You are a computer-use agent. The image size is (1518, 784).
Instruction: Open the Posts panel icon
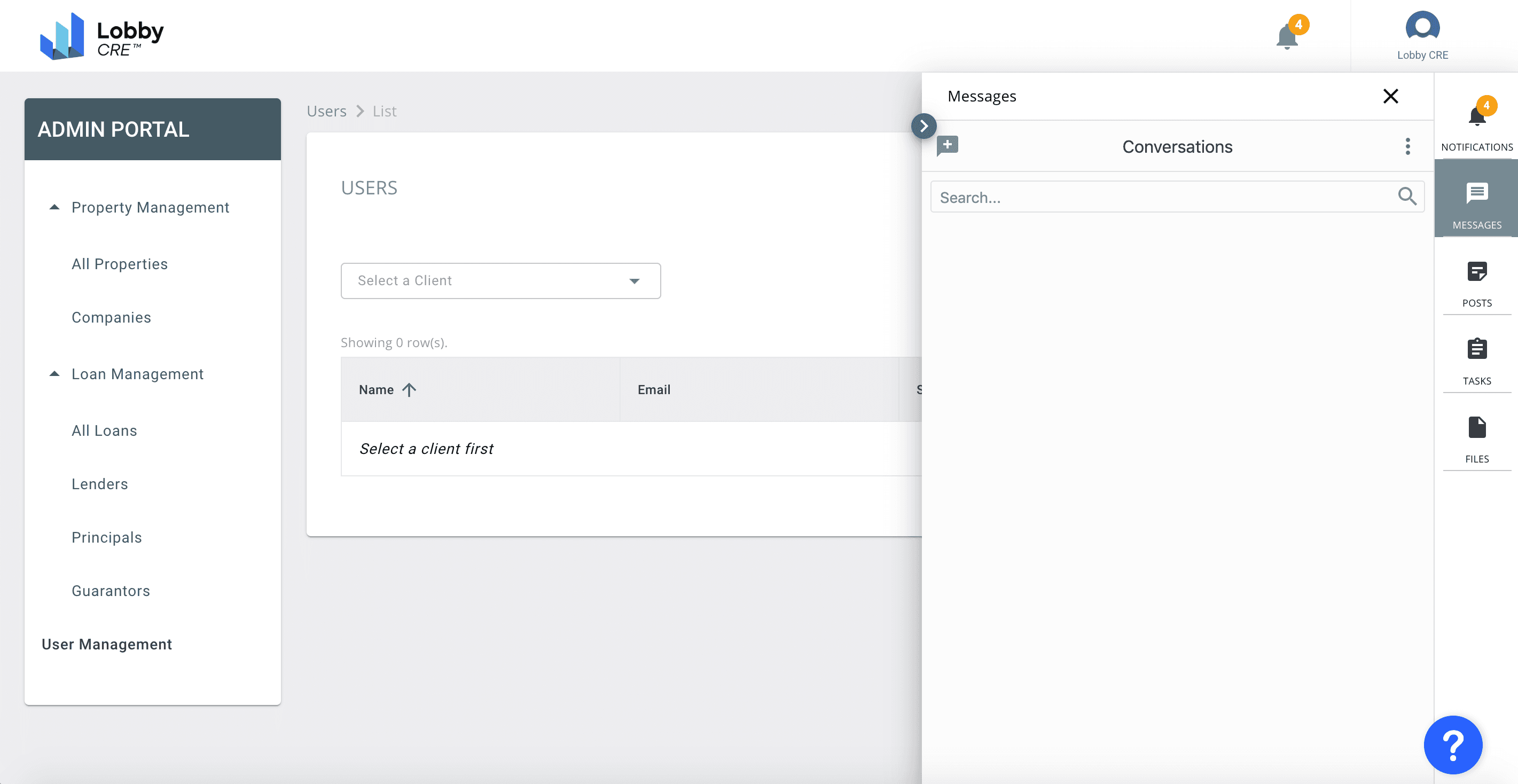coord(1476,272)
